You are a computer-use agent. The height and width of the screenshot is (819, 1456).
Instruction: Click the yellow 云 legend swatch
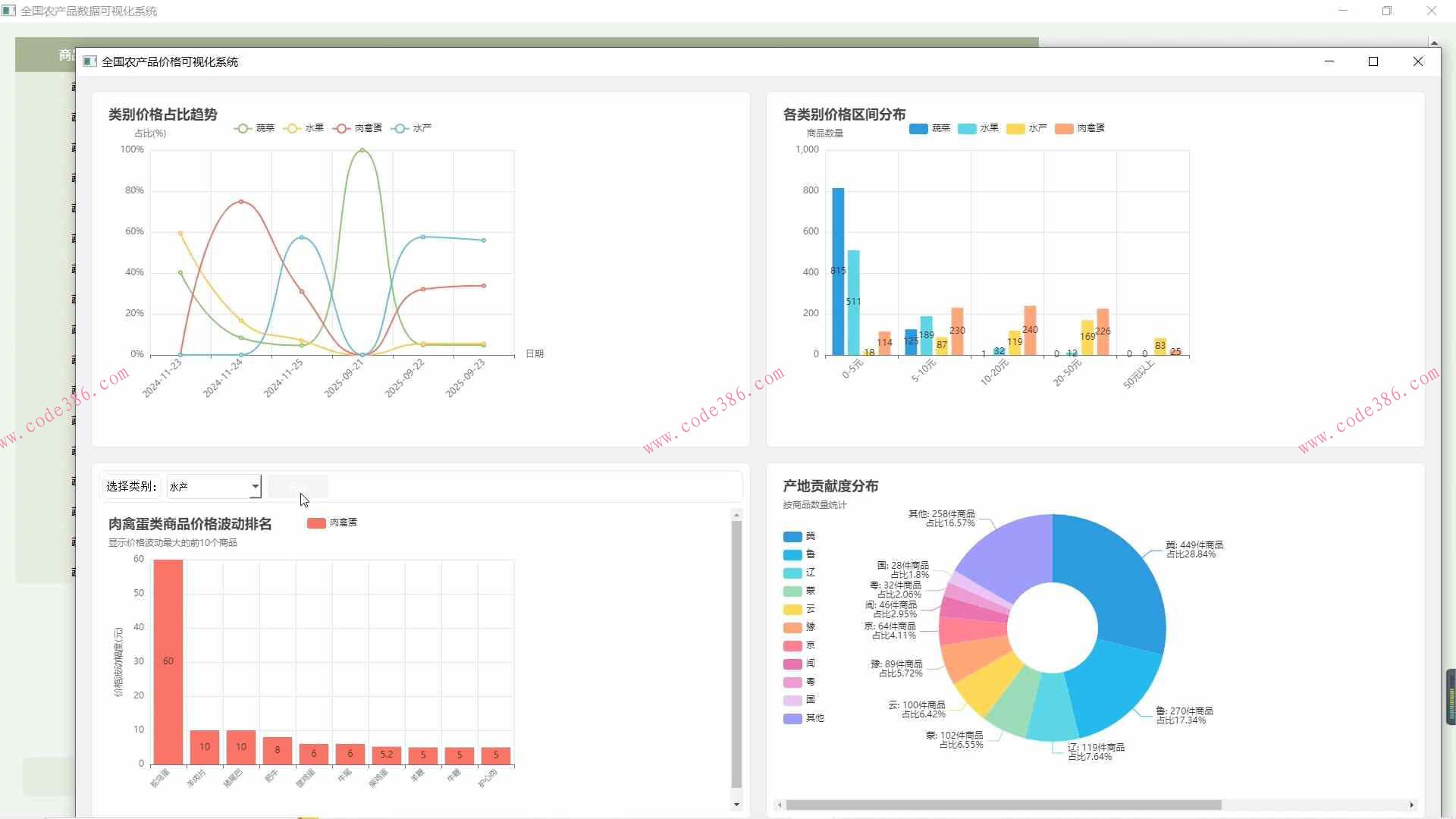(x=792, y=610)
